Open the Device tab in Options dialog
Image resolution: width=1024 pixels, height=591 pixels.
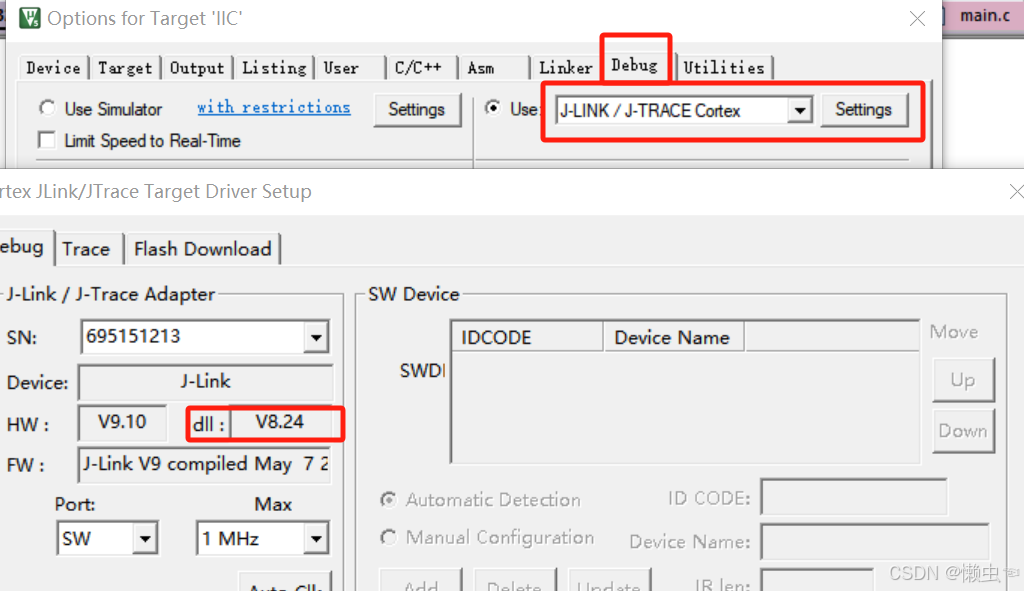pyautogui.click(x=54, y=68)
